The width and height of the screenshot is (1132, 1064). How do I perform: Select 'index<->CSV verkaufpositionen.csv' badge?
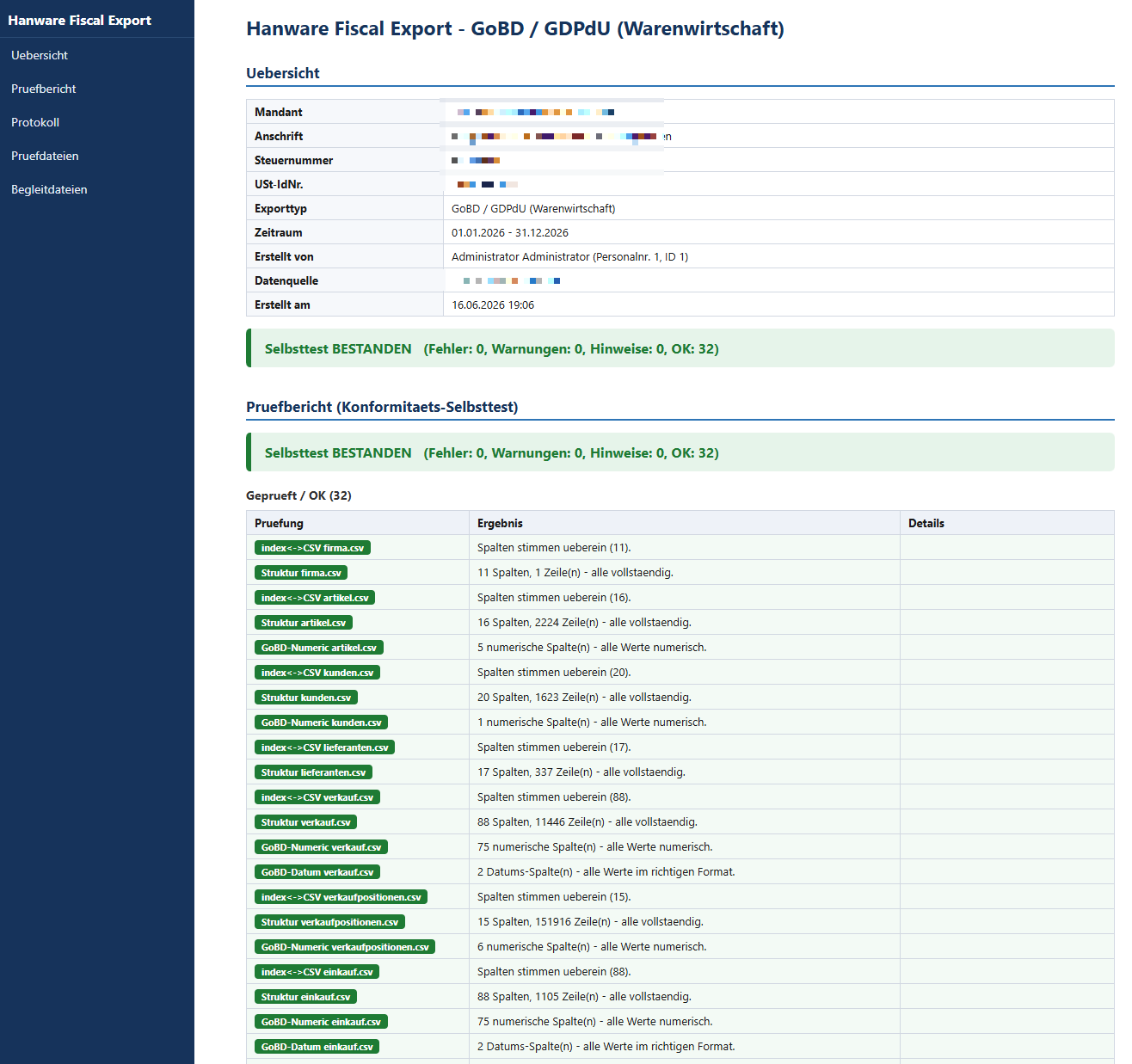[x=341, y=897]
